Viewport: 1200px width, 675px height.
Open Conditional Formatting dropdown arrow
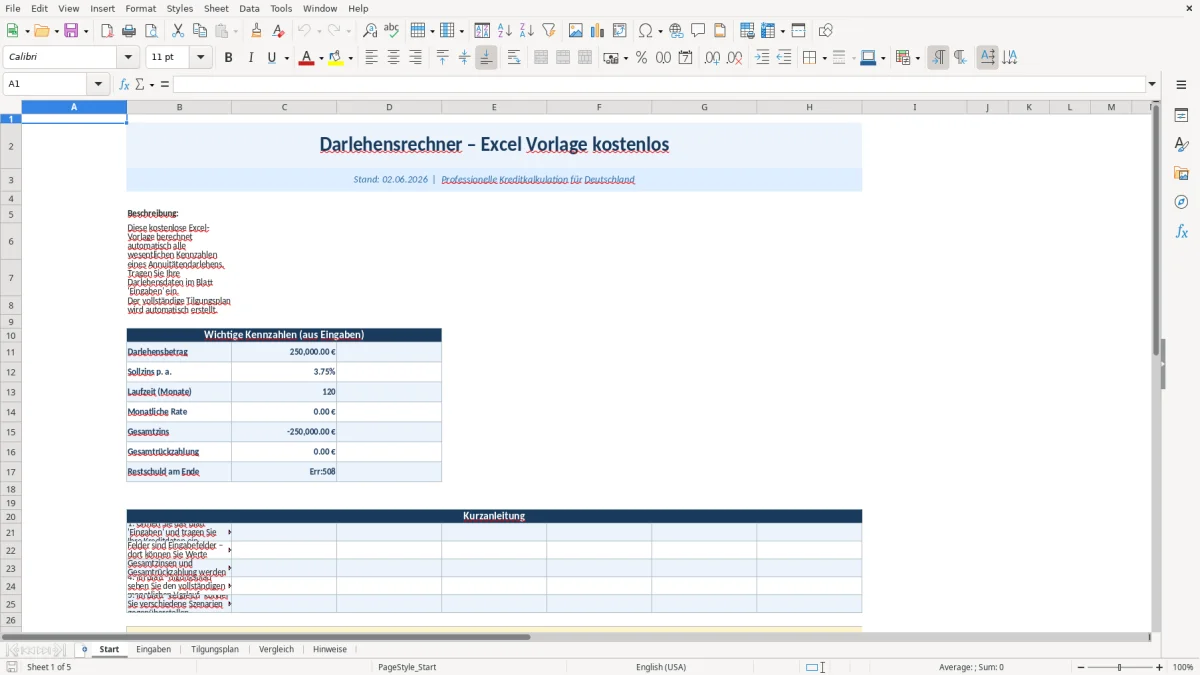917,58
